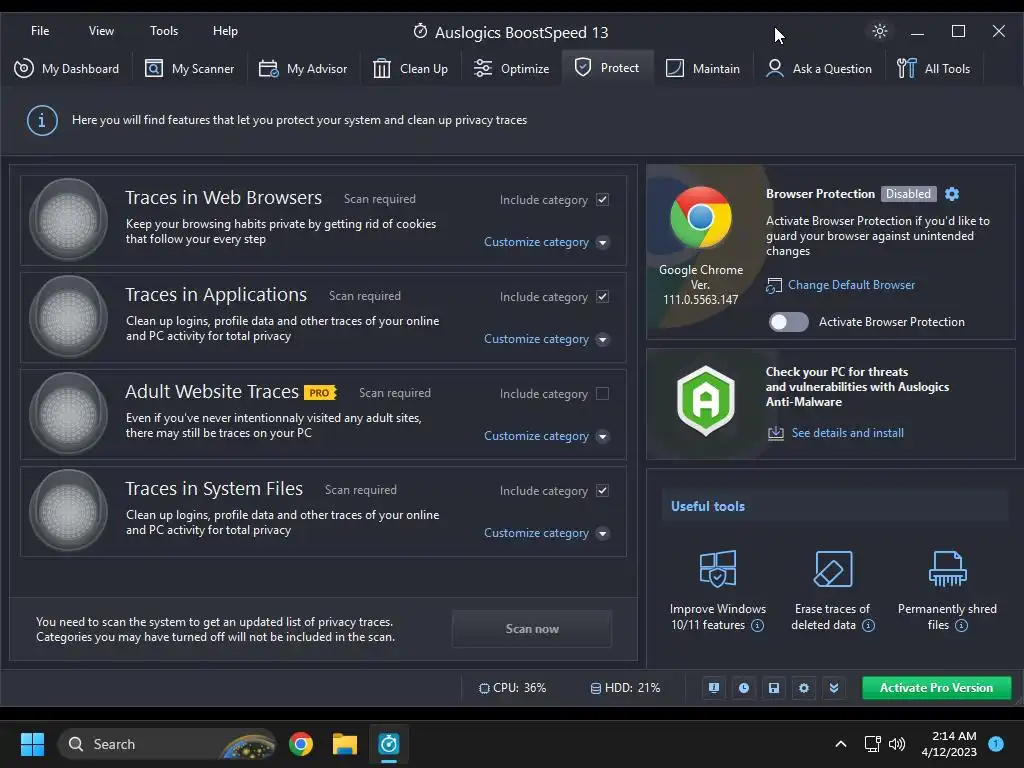Open the Ask a Question tab
1024x768 pixels.
(819, 69)
